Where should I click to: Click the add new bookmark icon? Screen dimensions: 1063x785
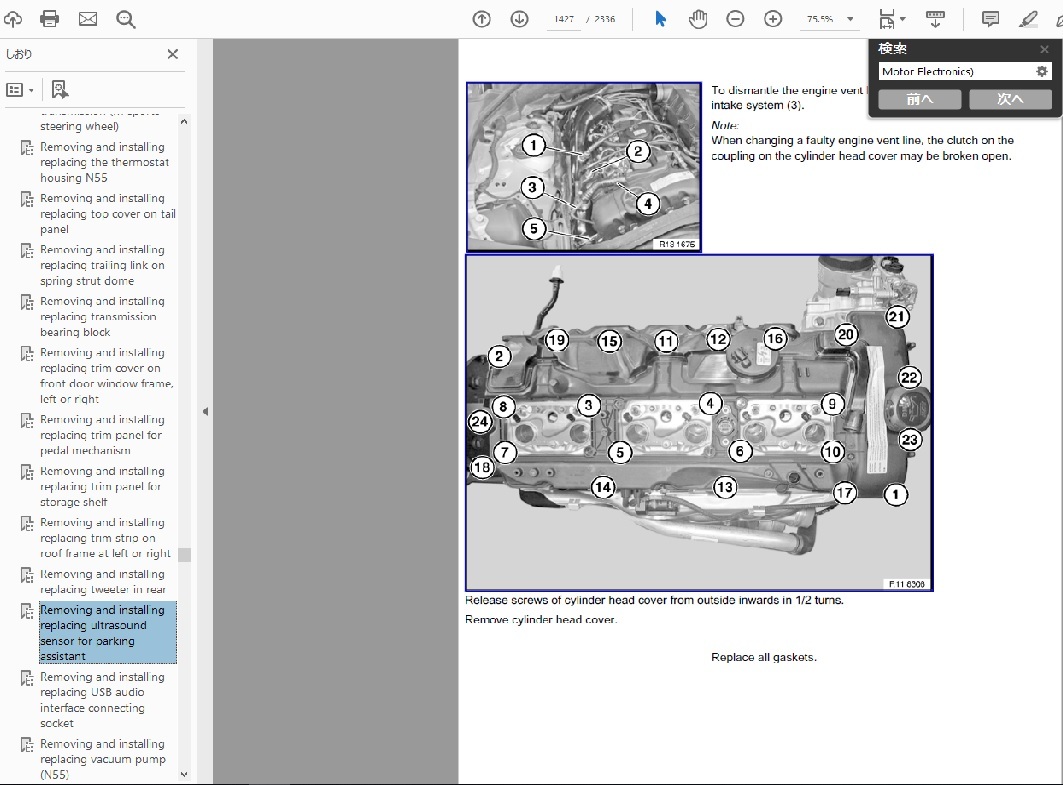[x=60, y=89]
